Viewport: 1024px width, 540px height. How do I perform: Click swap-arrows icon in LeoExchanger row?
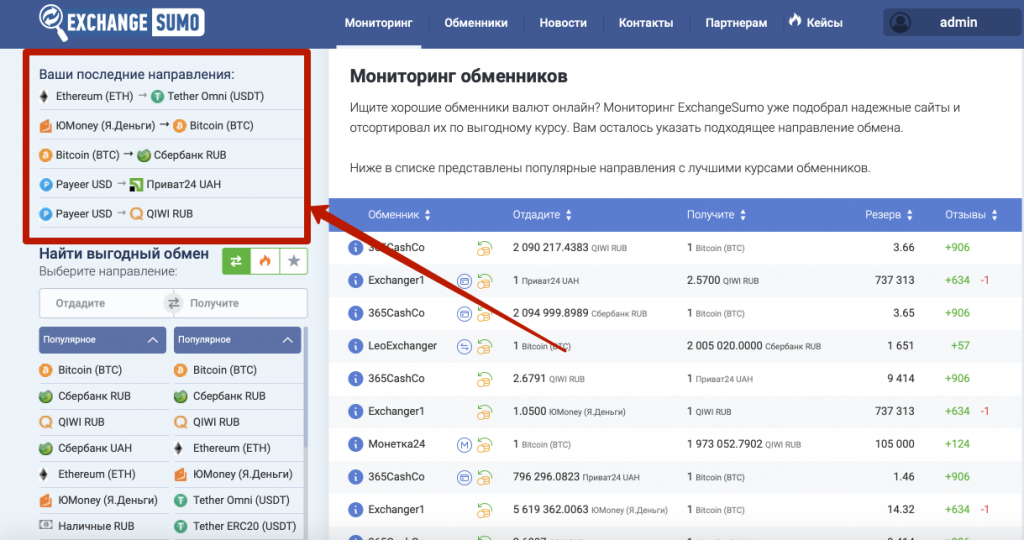(464, 347)
